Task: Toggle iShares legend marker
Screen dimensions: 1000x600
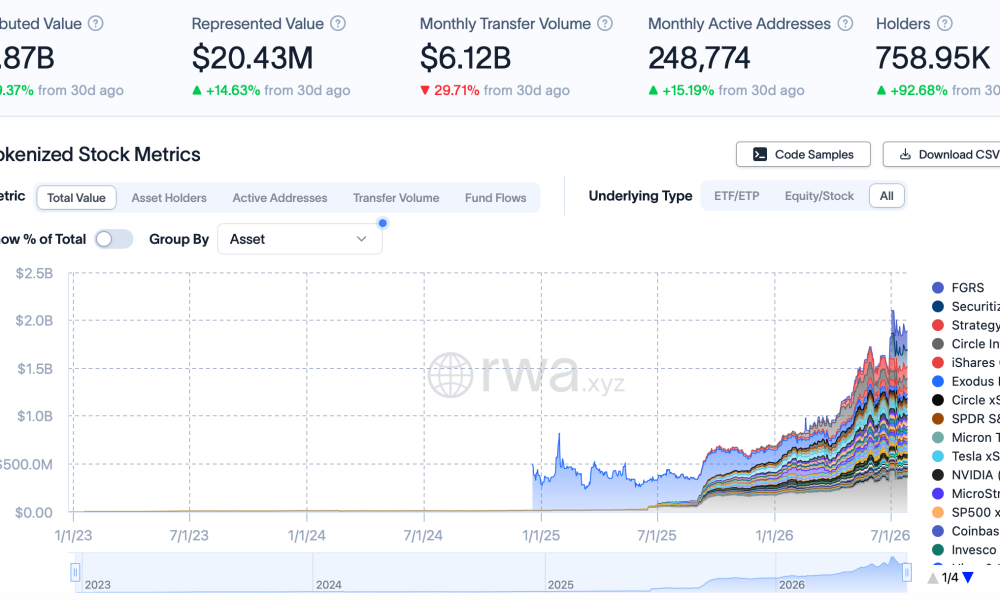Action: 938,363
